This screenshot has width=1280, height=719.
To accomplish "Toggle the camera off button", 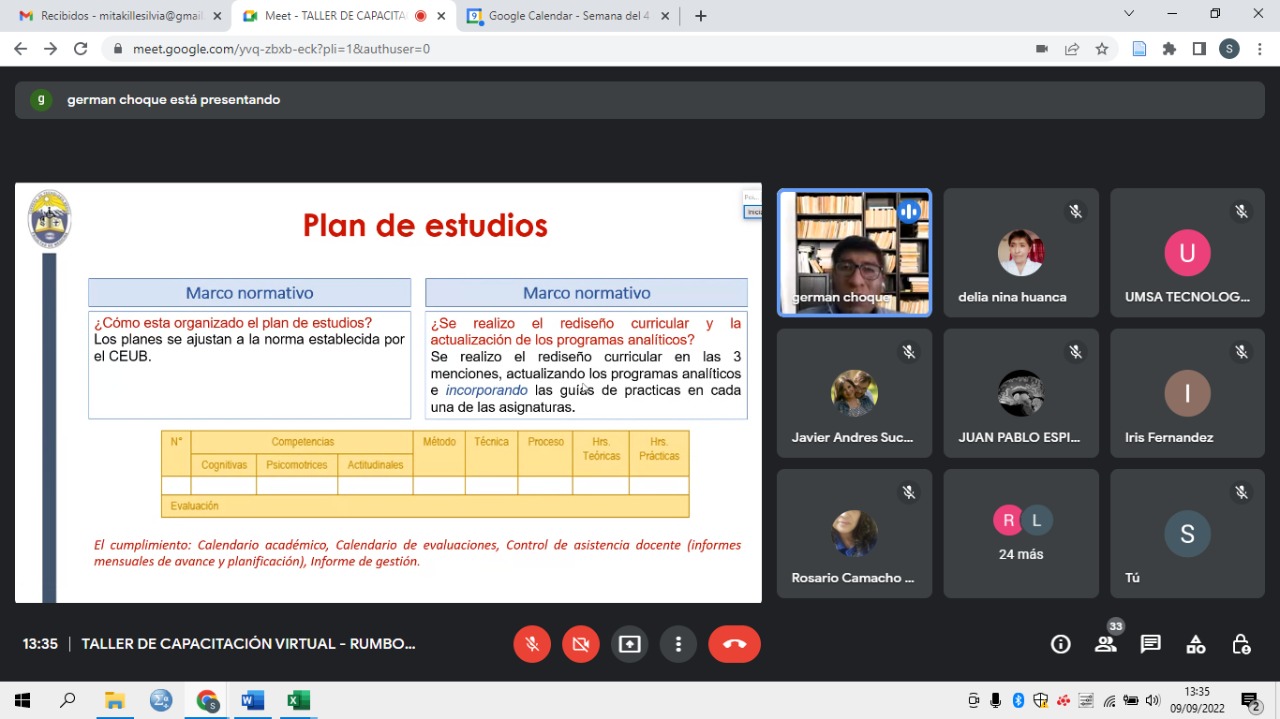I will pyautogui.click(x=581, y=644).
